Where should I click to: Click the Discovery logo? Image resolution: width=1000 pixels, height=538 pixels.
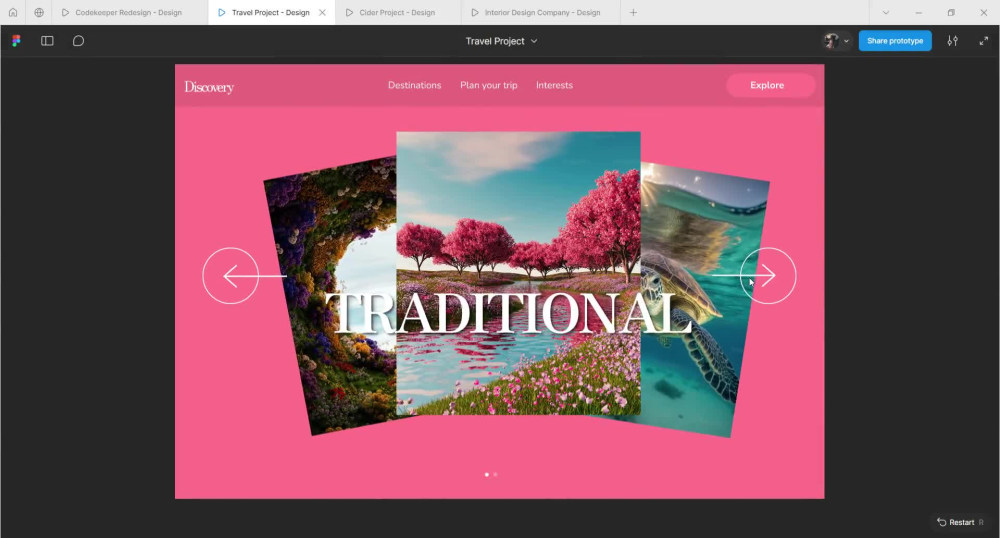(209, 87)
